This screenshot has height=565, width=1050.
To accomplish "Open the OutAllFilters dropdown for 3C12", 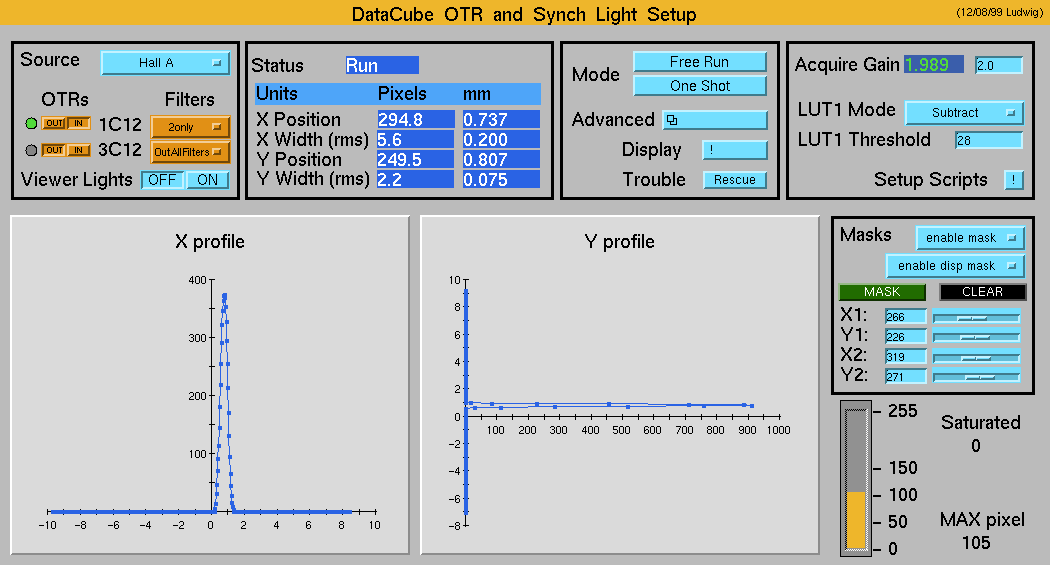I will [x=189, y=152].
